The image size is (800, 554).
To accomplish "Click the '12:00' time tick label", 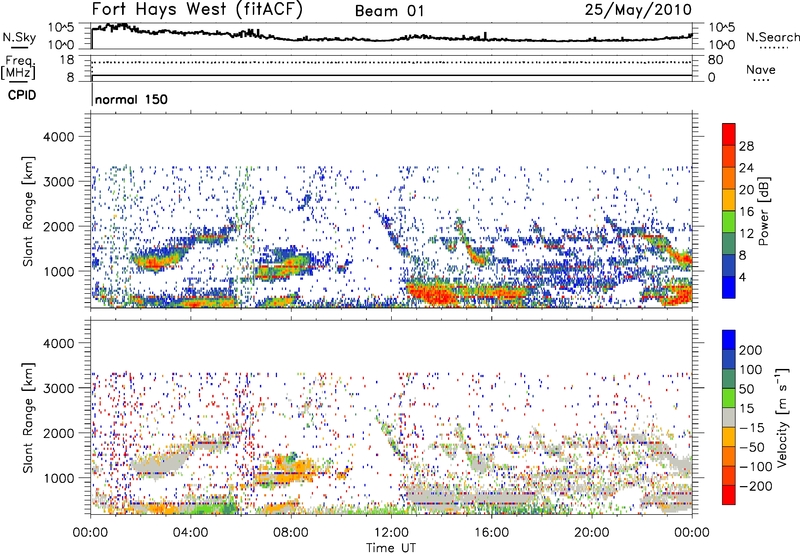I will [391, 533].
